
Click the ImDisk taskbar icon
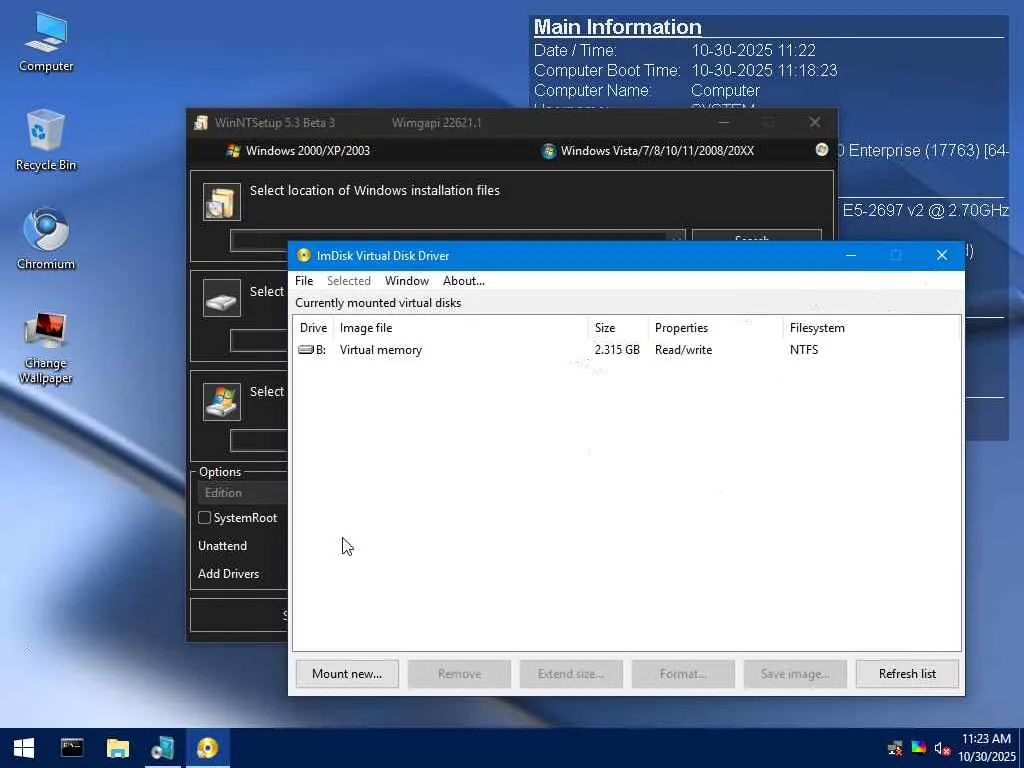[208, 748]
